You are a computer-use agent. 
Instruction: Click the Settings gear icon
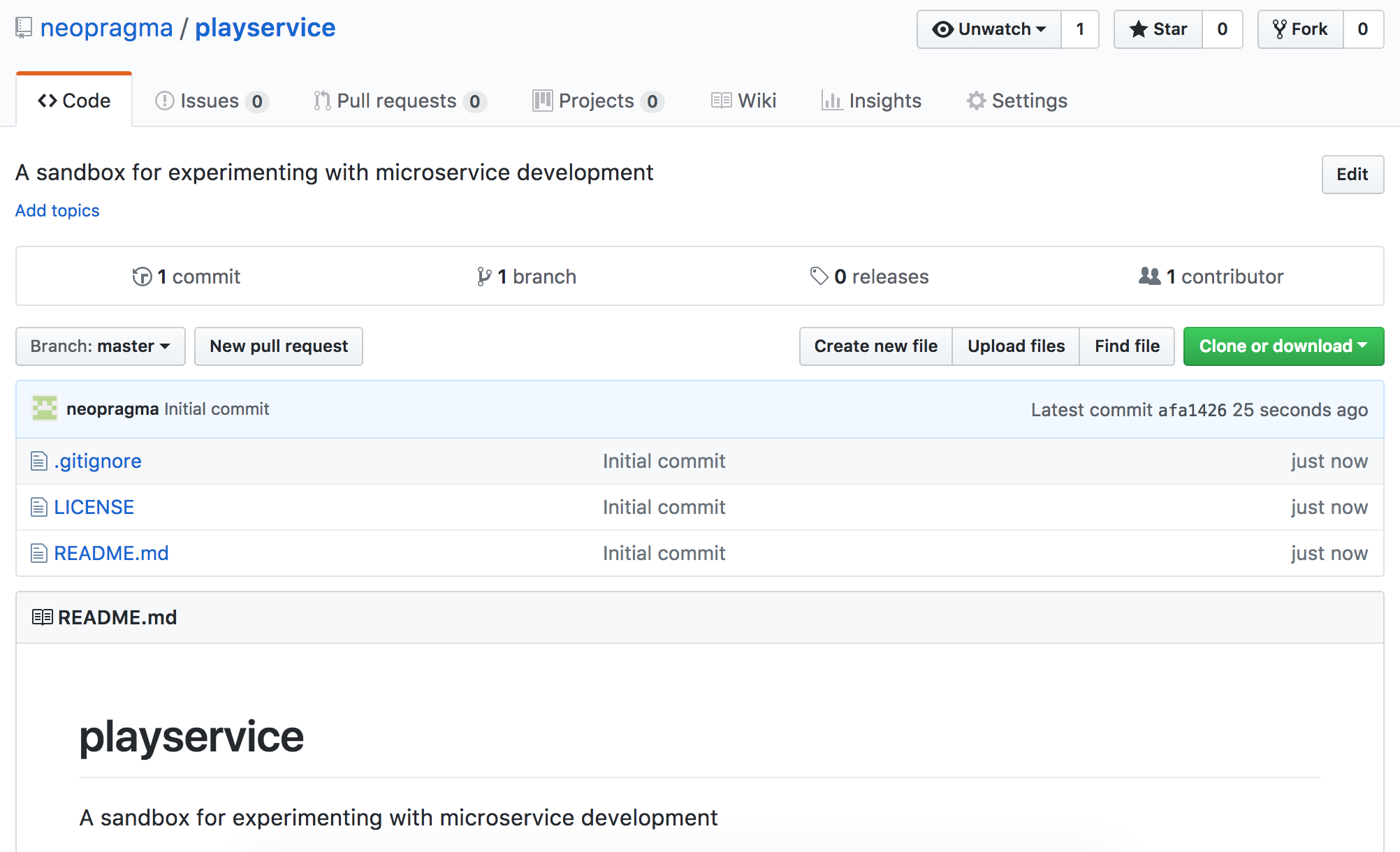[976, 101]
